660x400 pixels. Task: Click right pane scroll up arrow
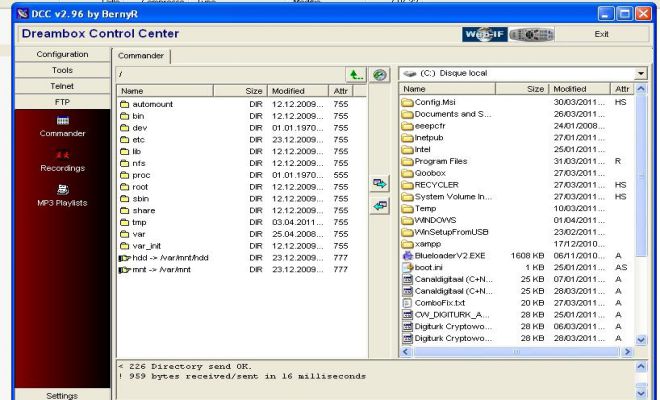point(641,89)
